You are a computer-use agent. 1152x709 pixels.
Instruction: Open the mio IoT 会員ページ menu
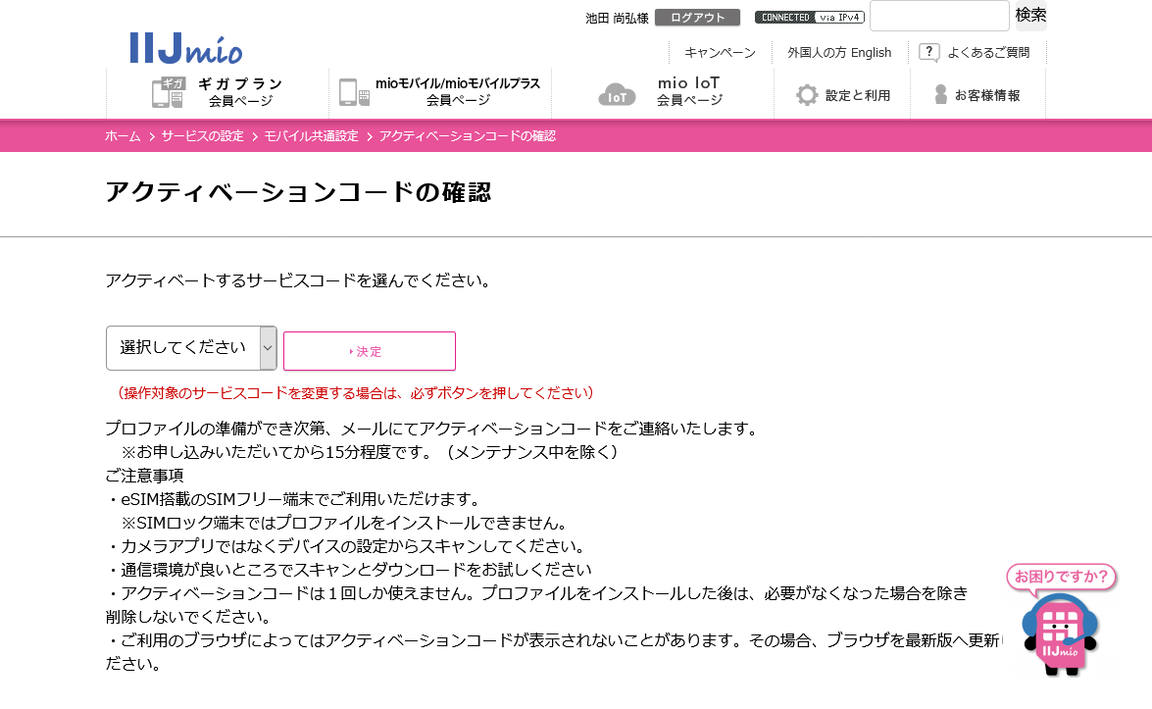pyautogui.click(x=688, y=92)
